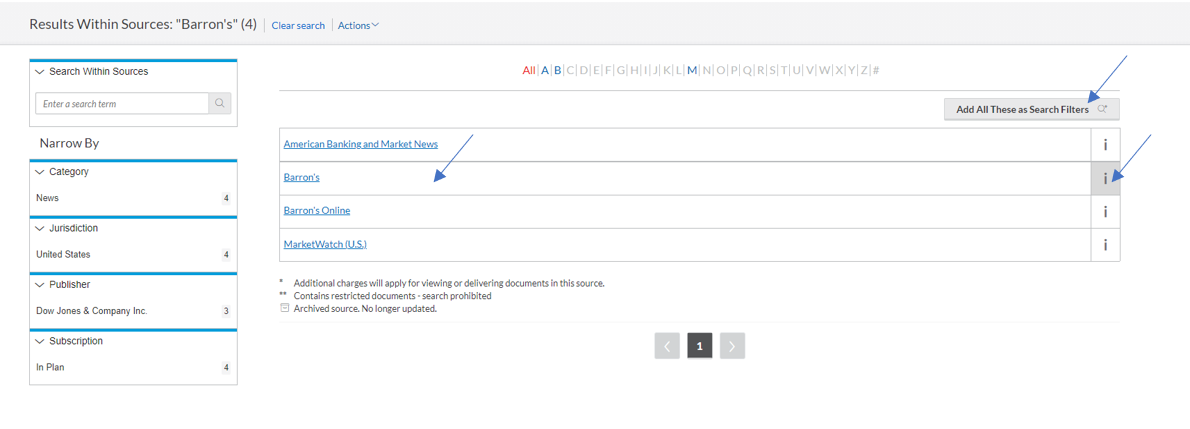Collapse the Category filter section
This screenshot has width=1190, height=429.
coord(40,172)
